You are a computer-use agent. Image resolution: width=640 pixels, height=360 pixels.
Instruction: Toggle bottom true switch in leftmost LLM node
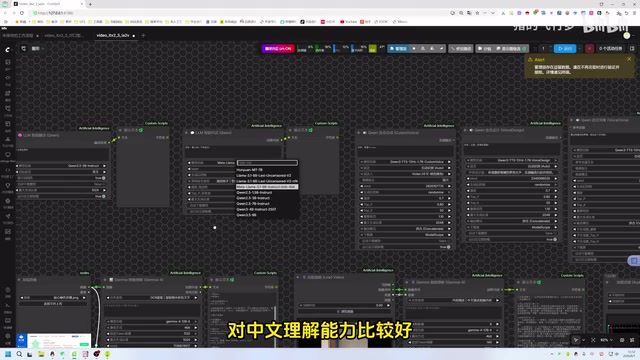click(x=104, y=196)
